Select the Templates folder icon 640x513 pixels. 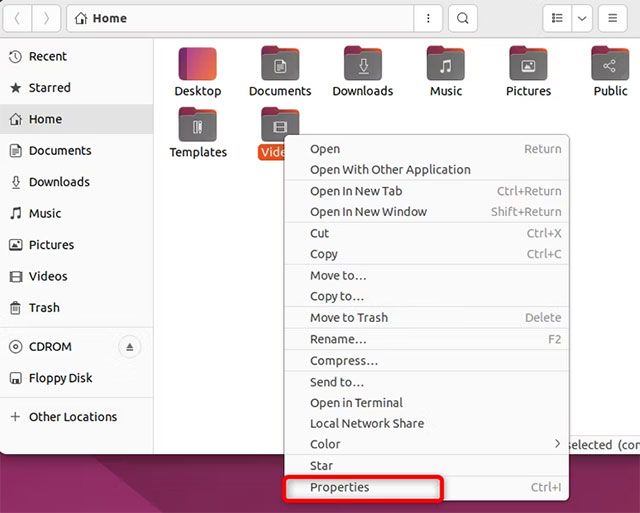[198, 133]
